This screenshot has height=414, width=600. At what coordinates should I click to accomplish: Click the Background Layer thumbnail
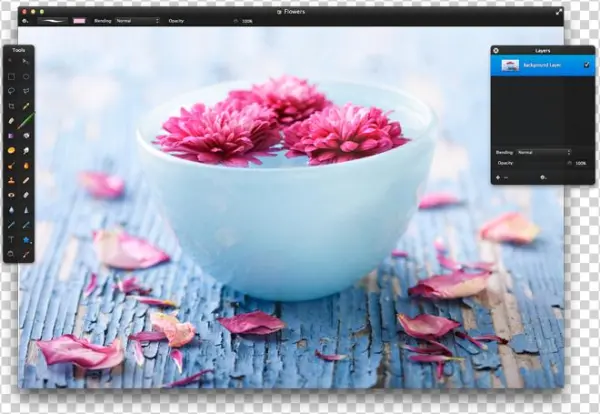pos(509,65)
